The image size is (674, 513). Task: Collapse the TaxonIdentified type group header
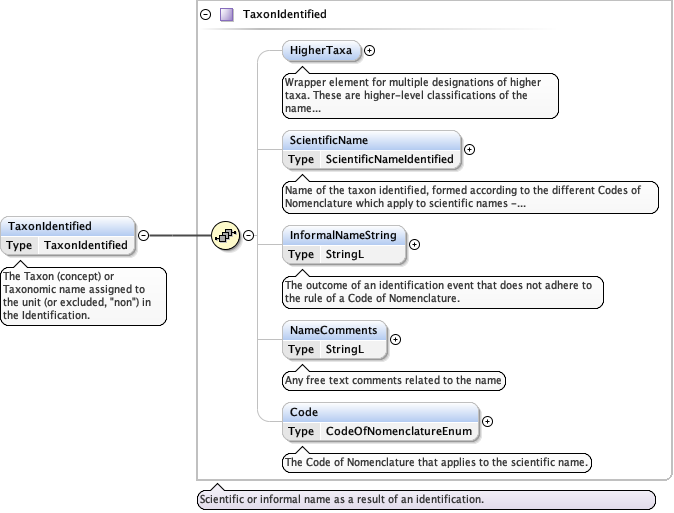pyautogui.click(x=206, y=15)
